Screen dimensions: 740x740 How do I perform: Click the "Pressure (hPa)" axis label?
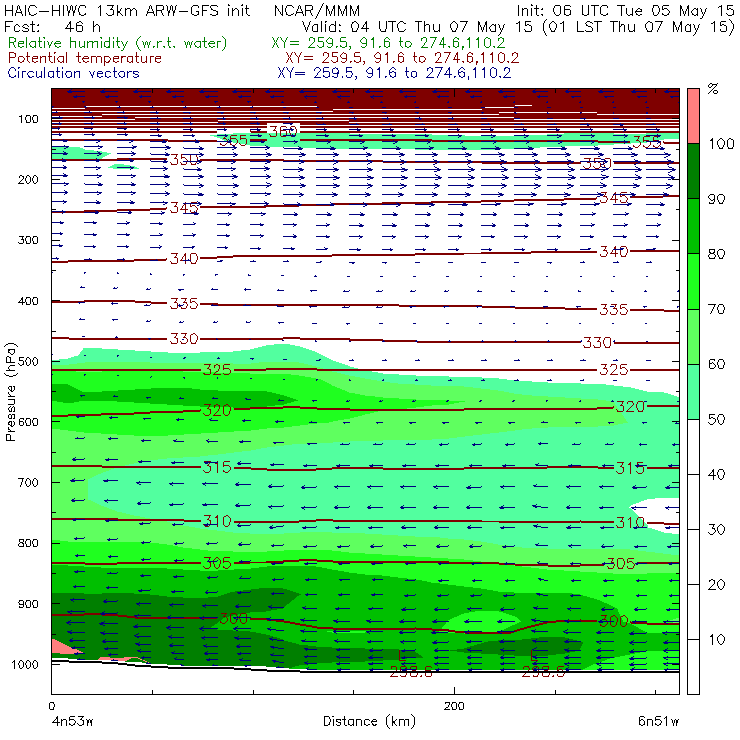click(11, 392)
